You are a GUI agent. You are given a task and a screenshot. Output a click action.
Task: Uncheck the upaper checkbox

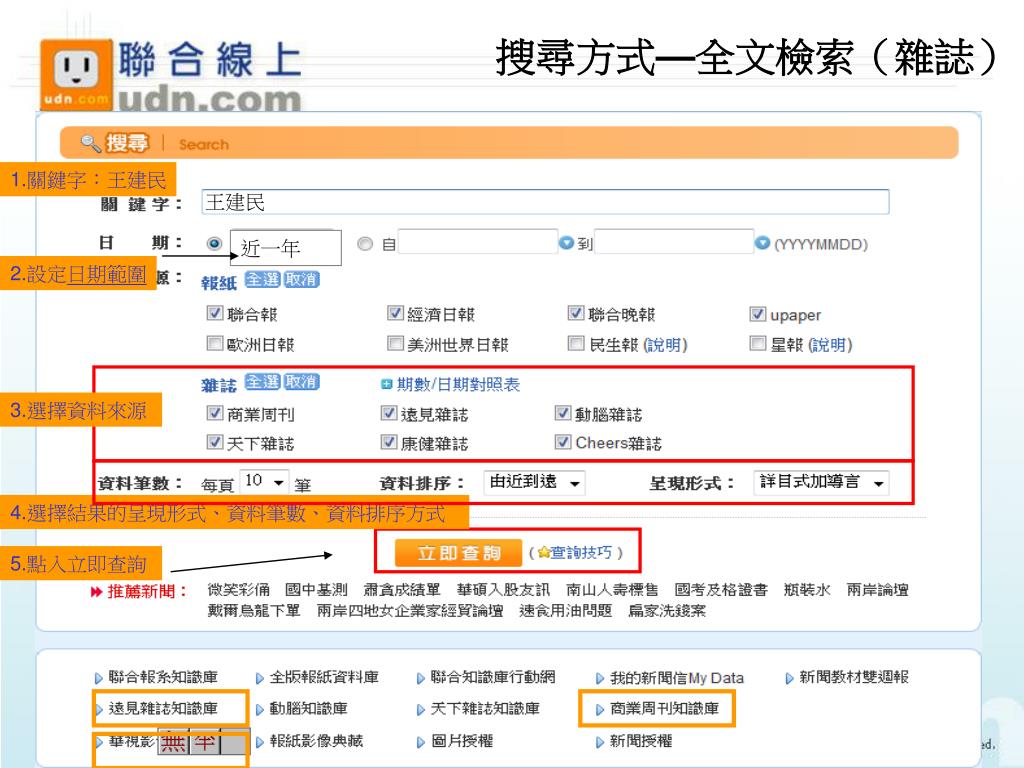click(757, 314)
